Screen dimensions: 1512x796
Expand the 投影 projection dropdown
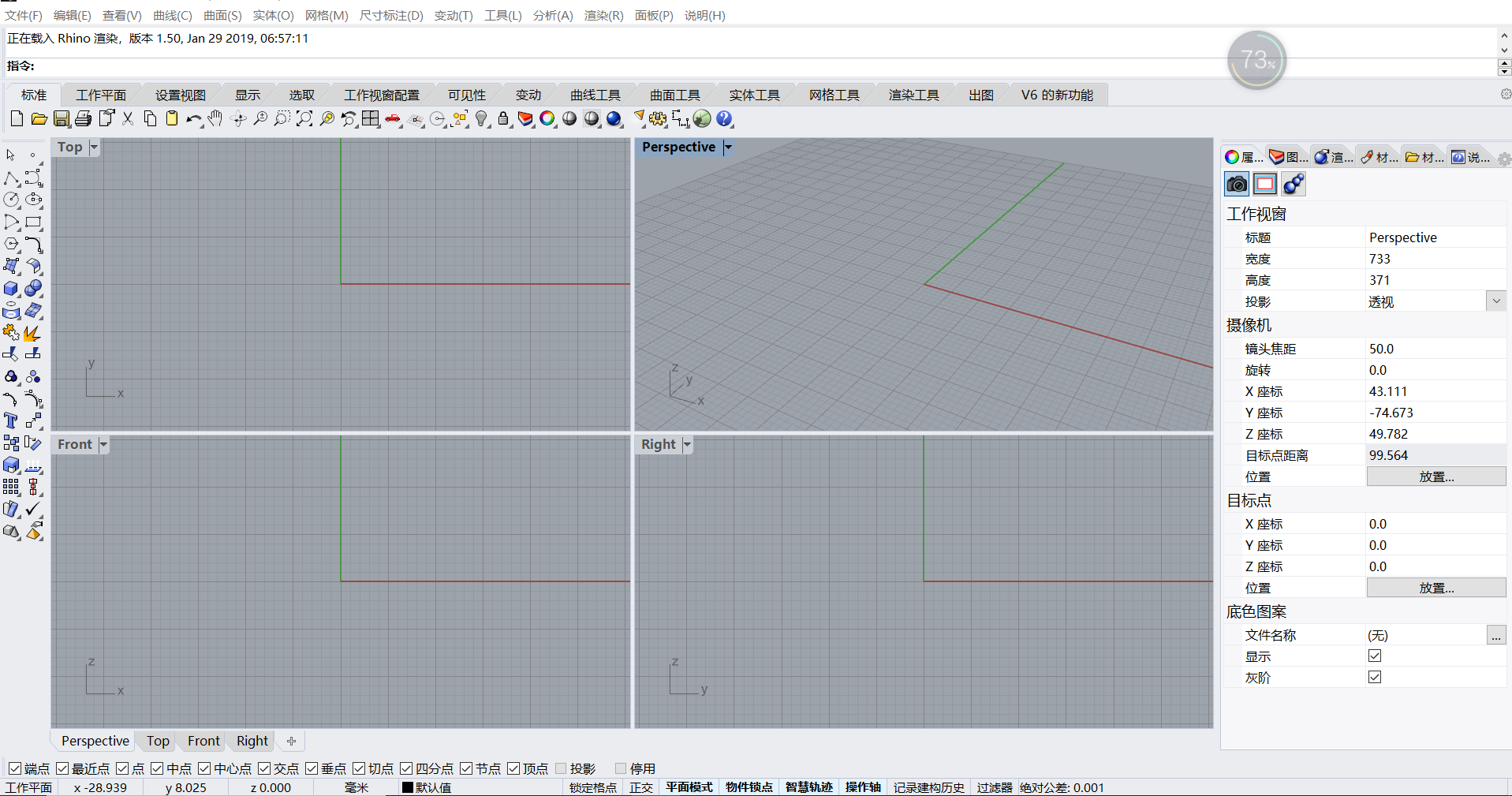pyautogui.click(x=1495, y=301)
